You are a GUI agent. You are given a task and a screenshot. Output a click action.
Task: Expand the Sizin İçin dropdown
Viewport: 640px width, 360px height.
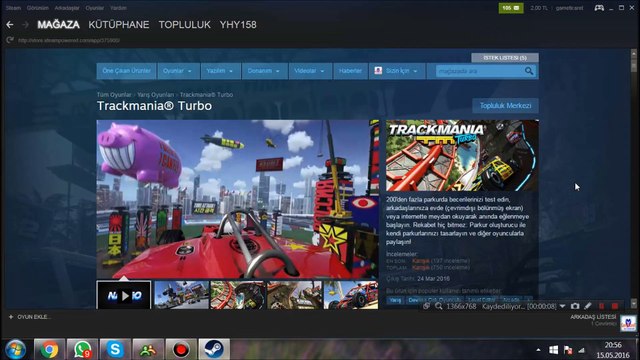[397, 71]
